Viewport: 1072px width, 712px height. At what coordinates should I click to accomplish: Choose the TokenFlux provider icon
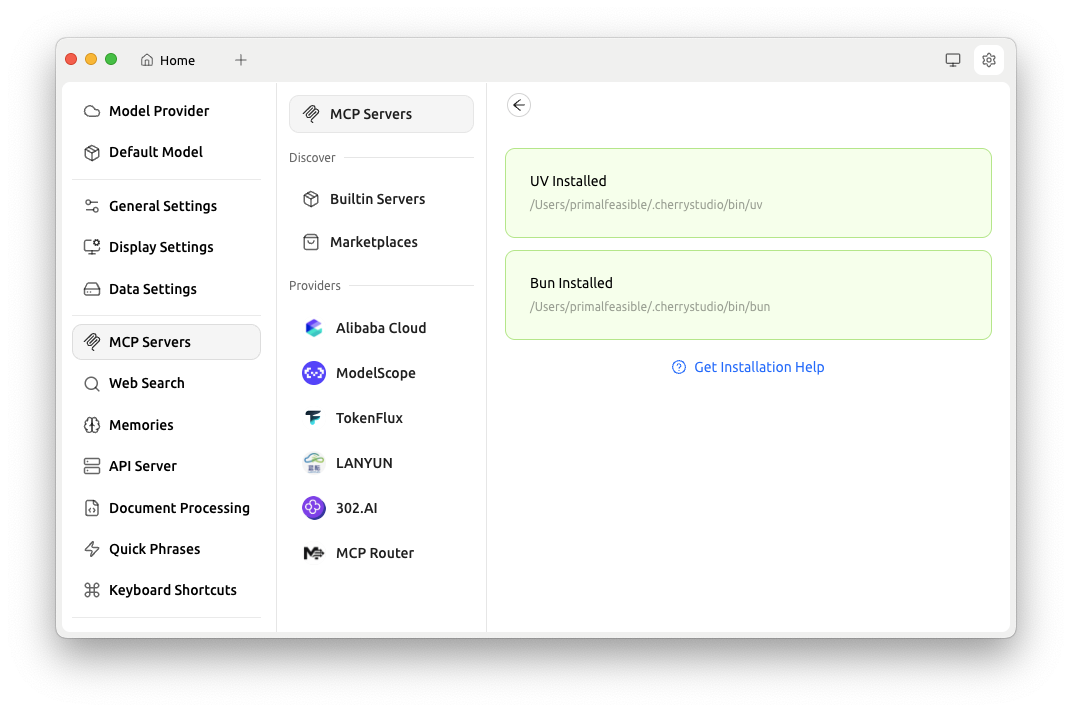(314, 418)
